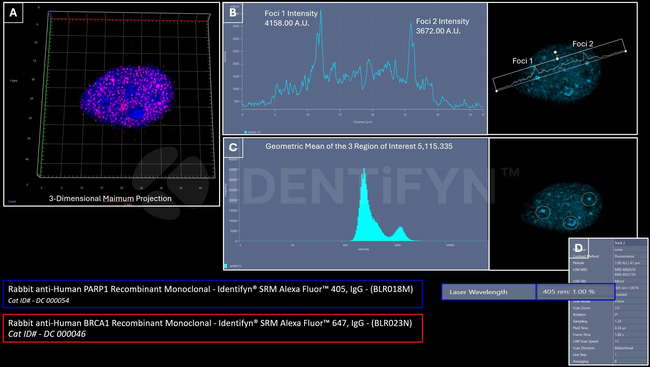The height and width of the screenshot is (367, 650).
Task: Select the upper-right circular ROI on the nucleus
Action: (589, 199)
